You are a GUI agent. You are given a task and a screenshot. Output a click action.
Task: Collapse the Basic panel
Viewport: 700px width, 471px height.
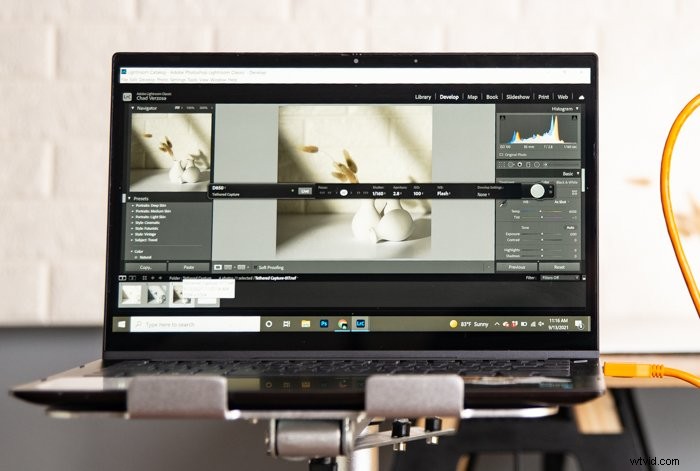(578, 174)
